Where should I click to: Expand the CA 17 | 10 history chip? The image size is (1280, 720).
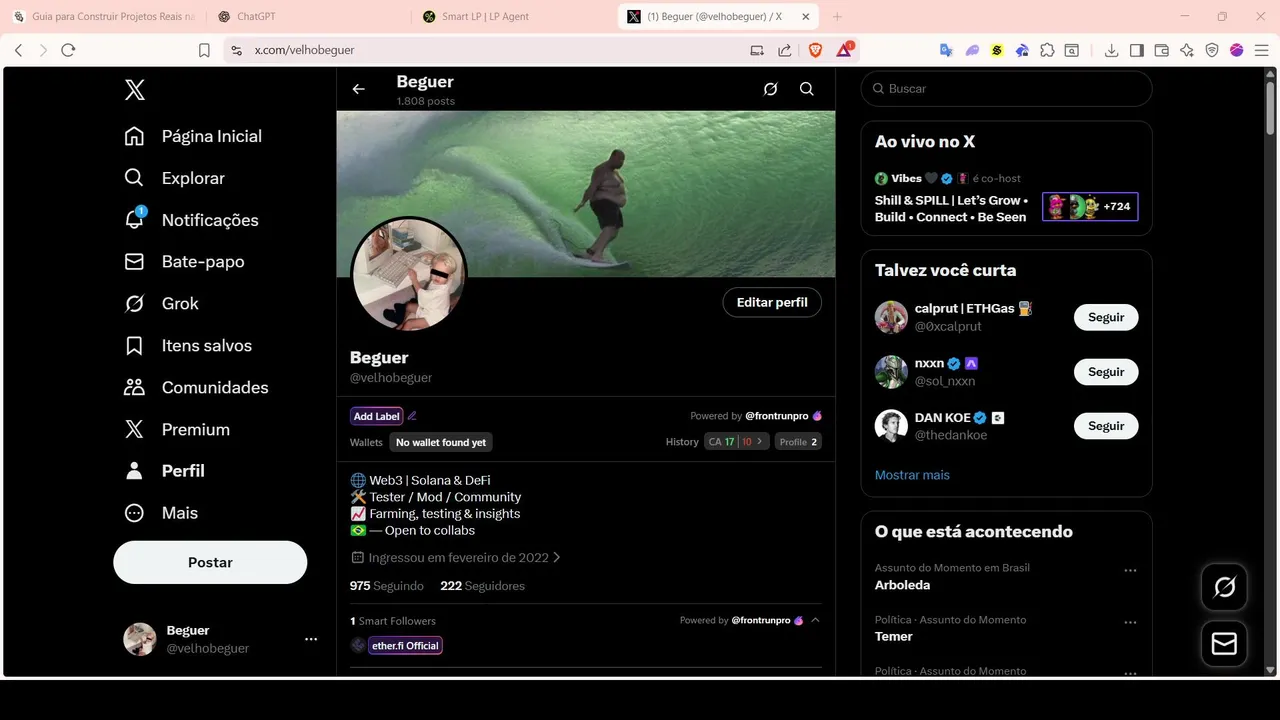[x=737, y=442]
